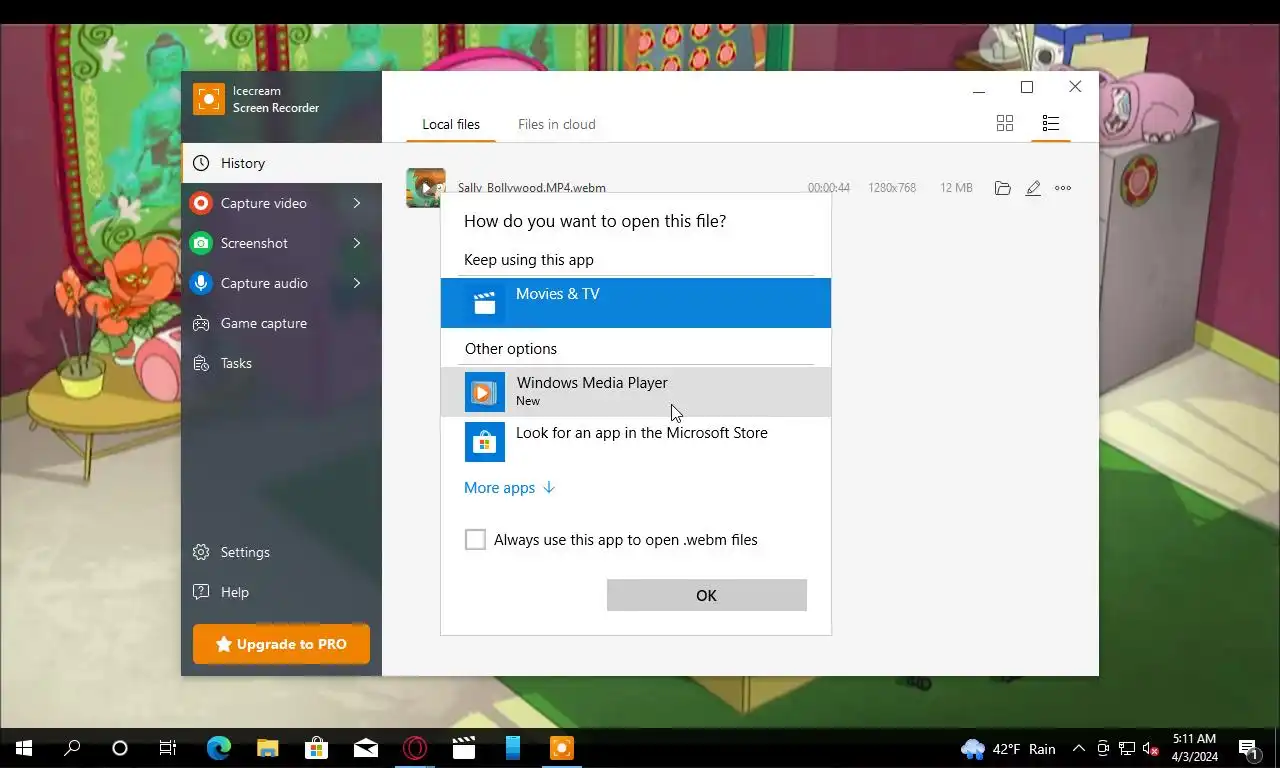Click the green Screenshot camera icon

[x=201, y=243]
